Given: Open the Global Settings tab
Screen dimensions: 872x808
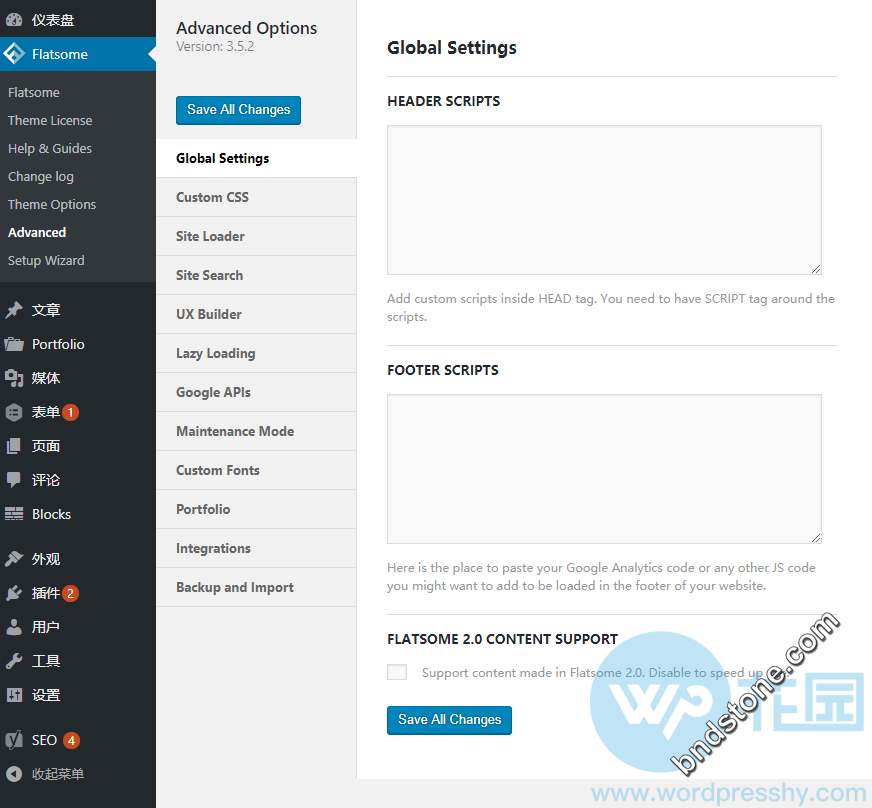Looking at the screenshot, I should [256, 158].
